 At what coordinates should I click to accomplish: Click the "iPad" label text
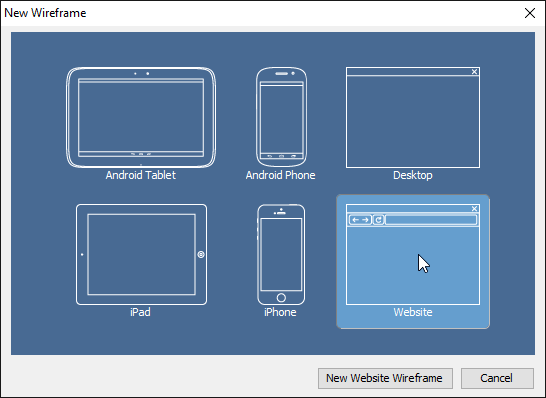140,312
